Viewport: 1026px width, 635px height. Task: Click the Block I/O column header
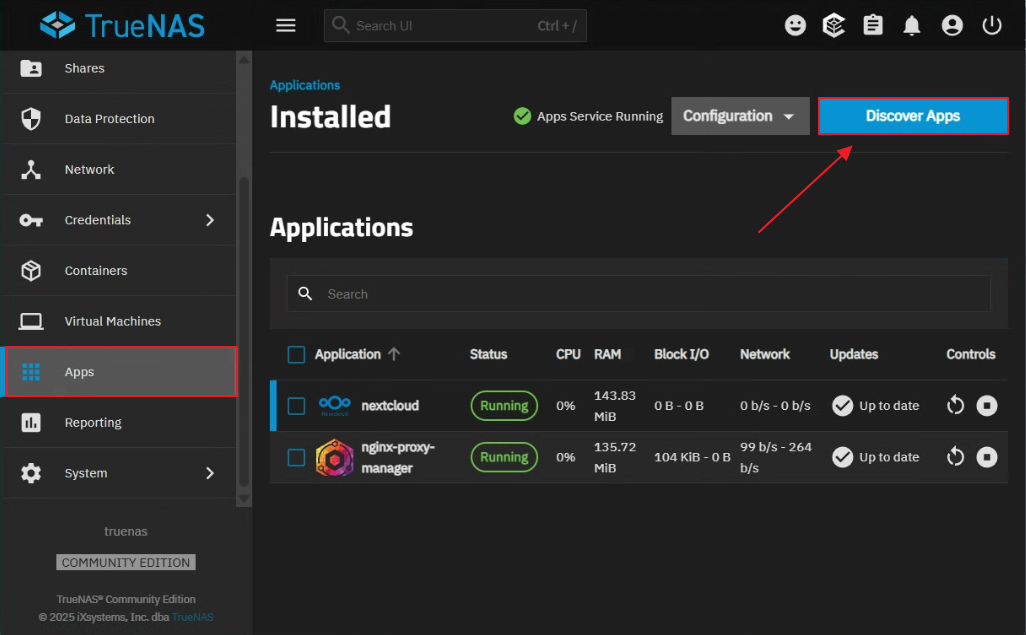click(681, 354)
